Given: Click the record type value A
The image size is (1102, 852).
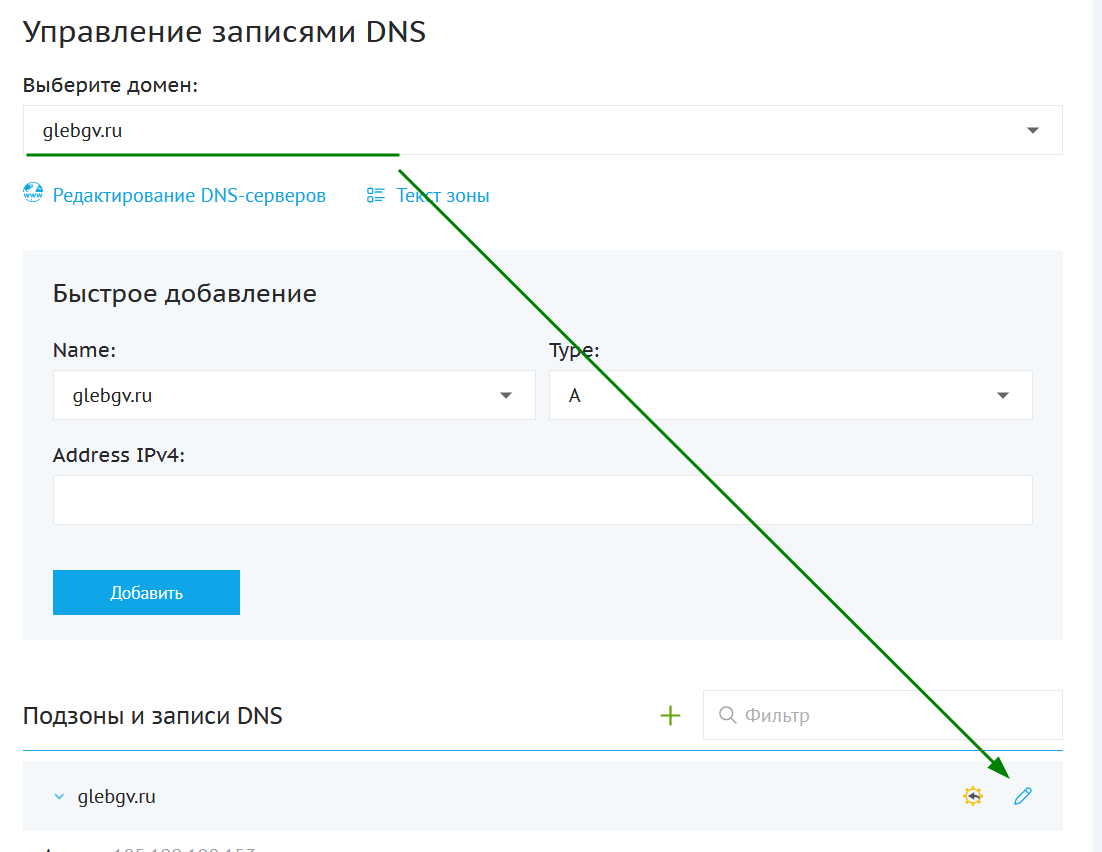Looking at the screenshot, I should [575, 395].
